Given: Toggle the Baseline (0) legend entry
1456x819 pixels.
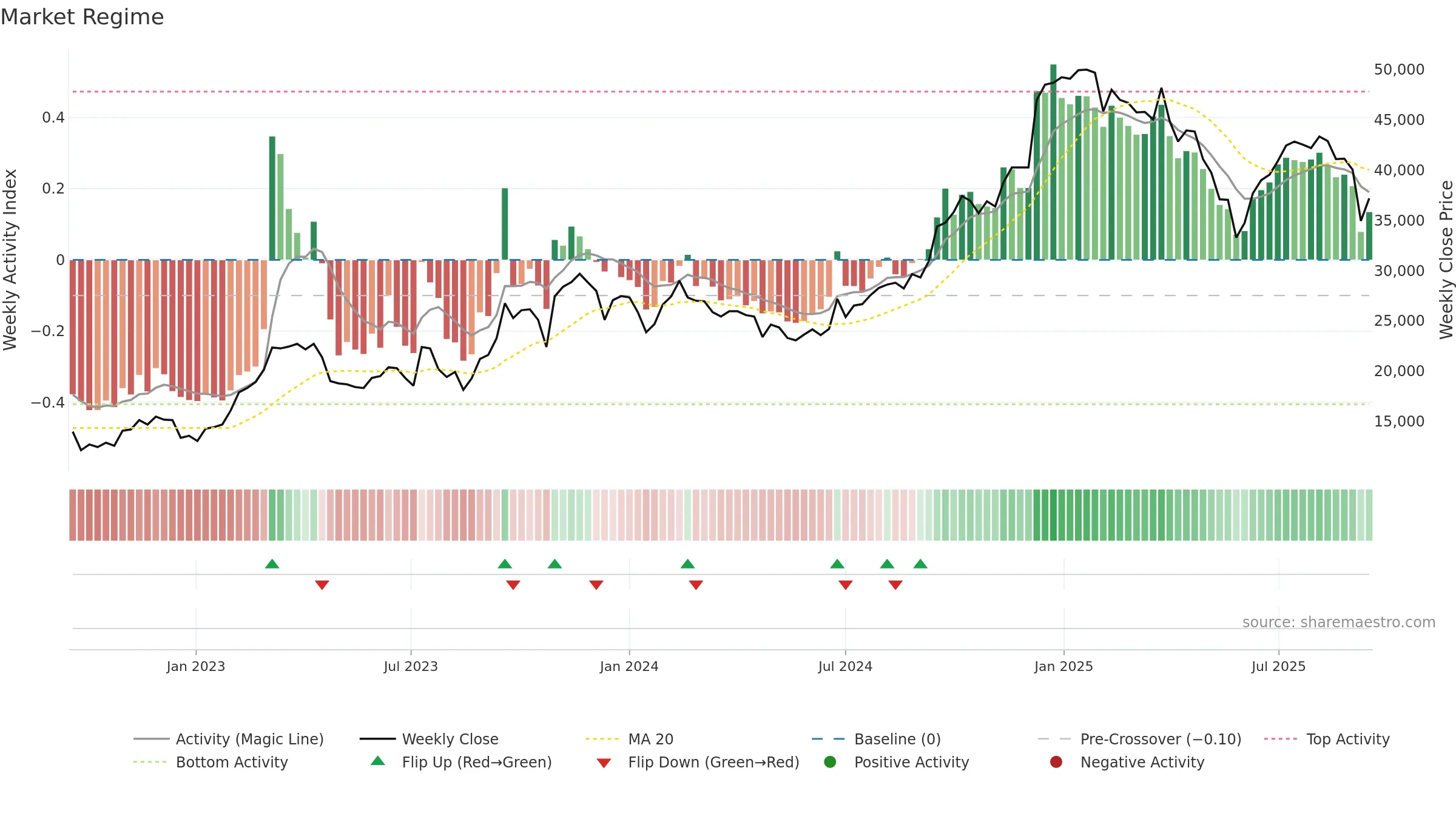Looking at the screenshot, I should click(x=876, y=739).
